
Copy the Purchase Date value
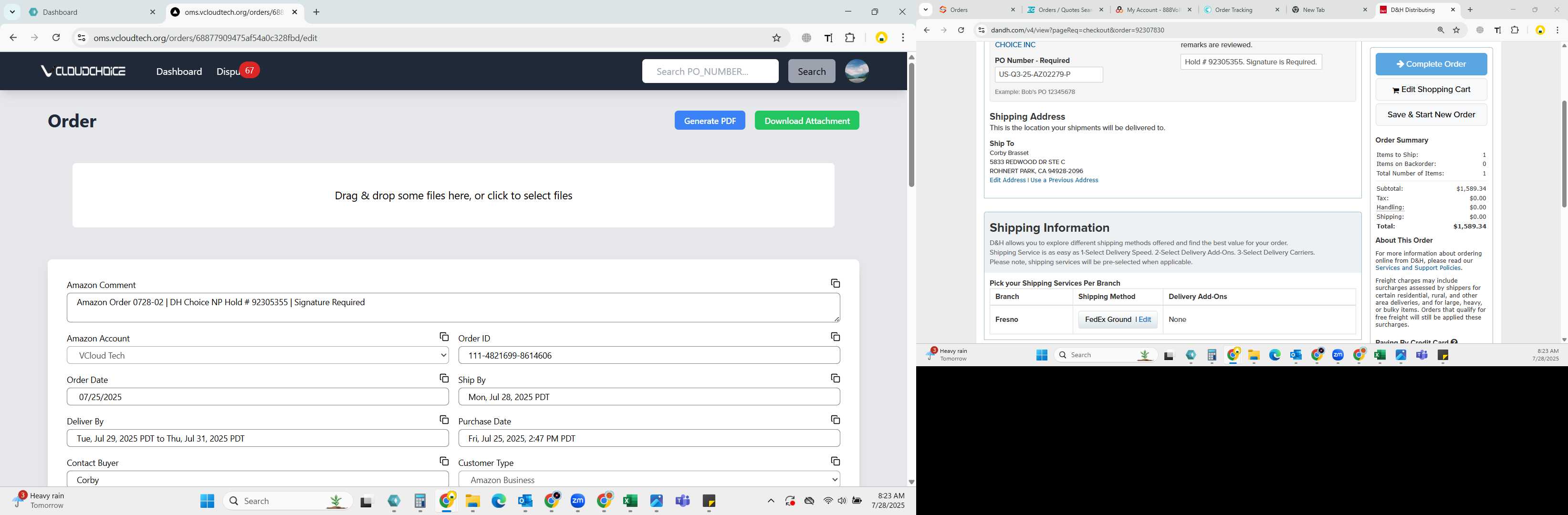pos(835,420)
